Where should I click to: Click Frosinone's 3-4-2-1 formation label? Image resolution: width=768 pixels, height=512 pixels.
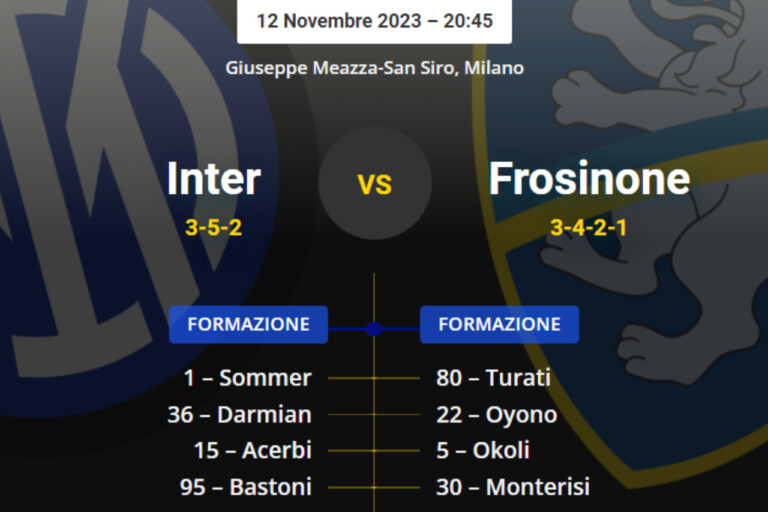coord(589,227)
